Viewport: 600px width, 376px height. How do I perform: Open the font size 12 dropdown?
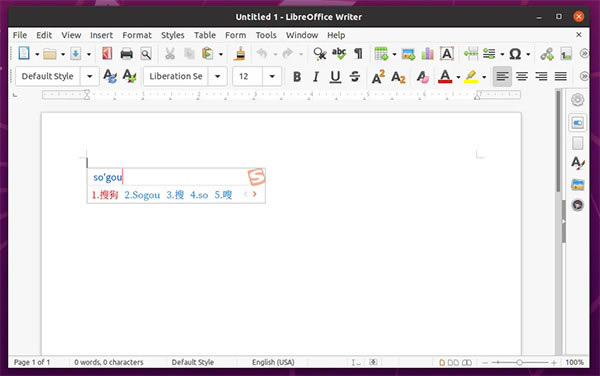click(272, 77)
